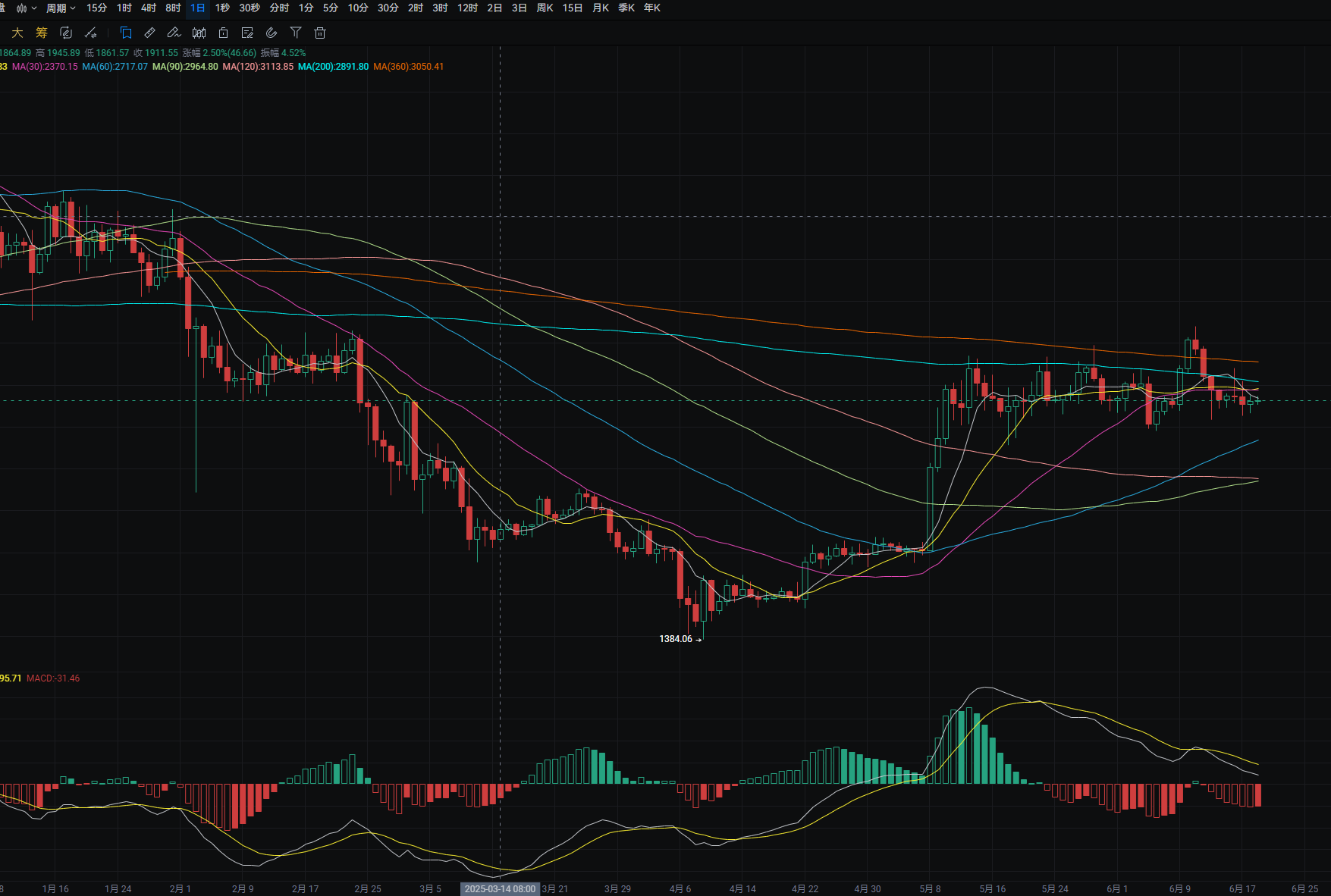Click the refresh-edit sync icon
Image resolution: width=1331 pixels, height=896 pixels.
click(x=66, y=33)
